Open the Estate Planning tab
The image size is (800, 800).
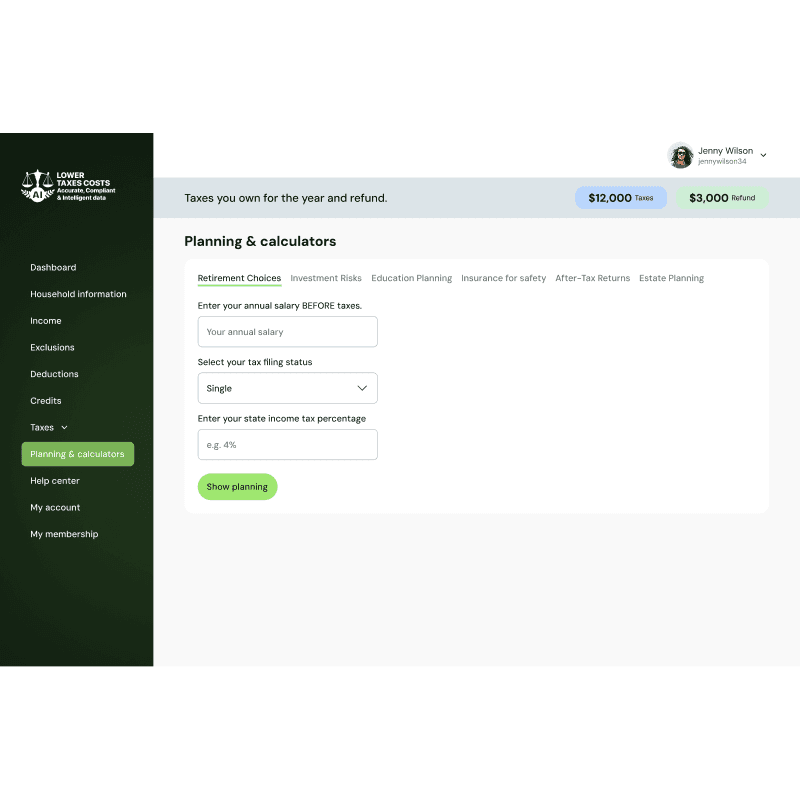[671, 278]
